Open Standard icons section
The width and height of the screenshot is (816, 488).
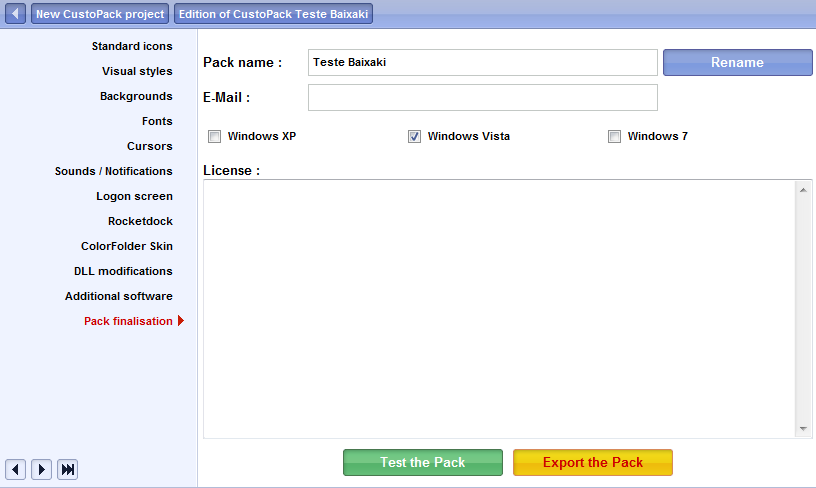click(132, 46)
